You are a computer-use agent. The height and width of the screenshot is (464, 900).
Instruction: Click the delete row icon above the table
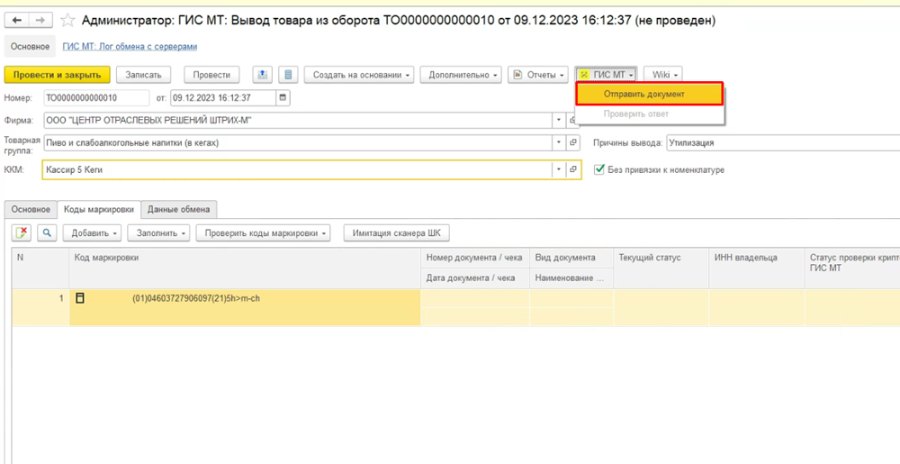coord(22,233)
